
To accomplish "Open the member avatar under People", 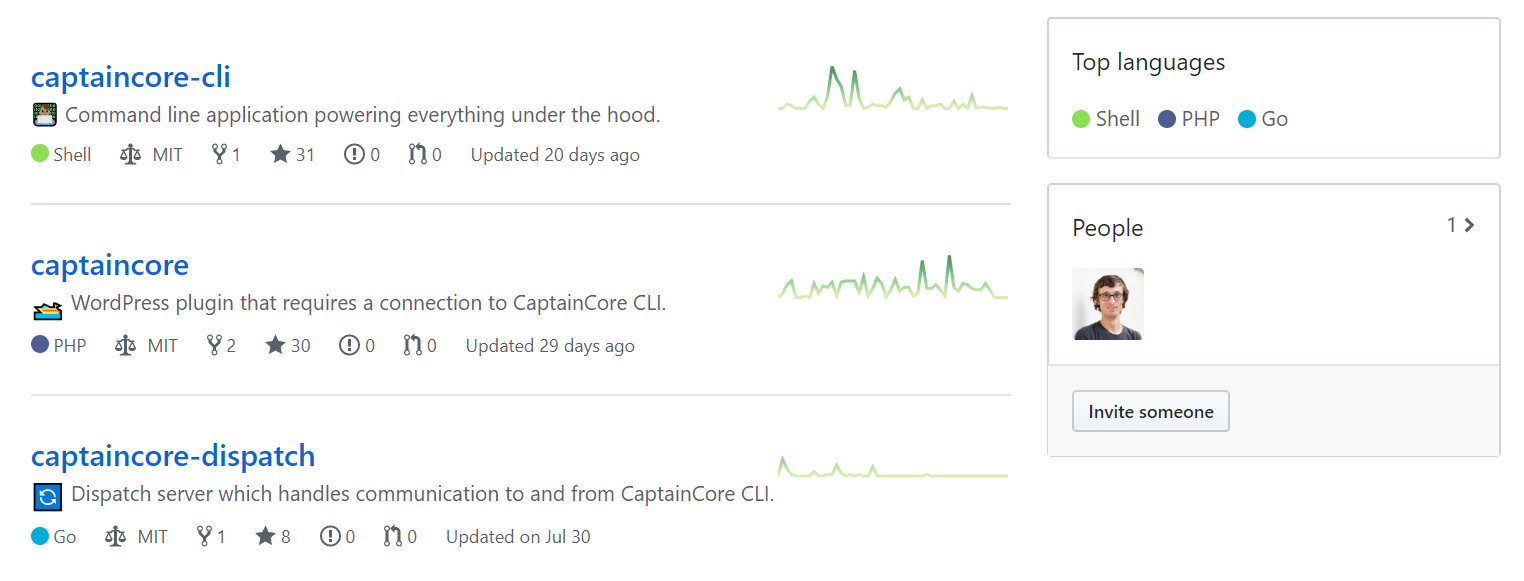I will click(x=1108, y=304).
